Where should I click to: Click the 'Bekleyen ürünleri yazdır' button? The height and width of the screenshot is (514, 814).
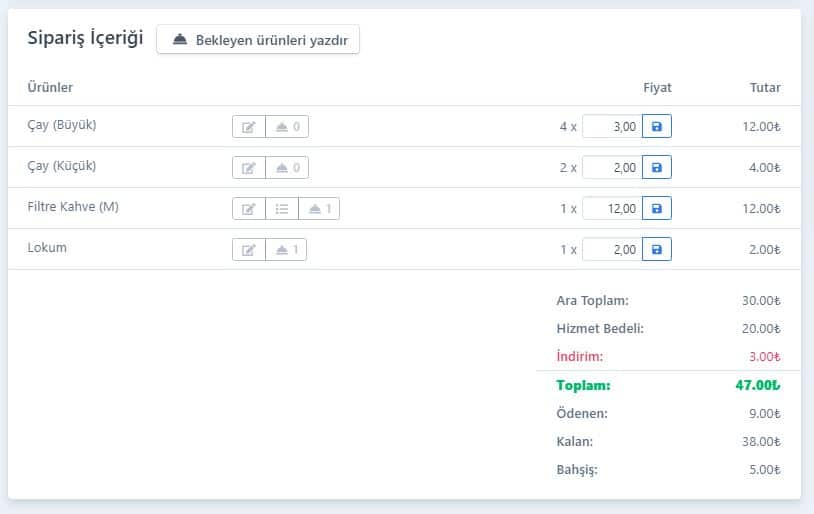258,39
